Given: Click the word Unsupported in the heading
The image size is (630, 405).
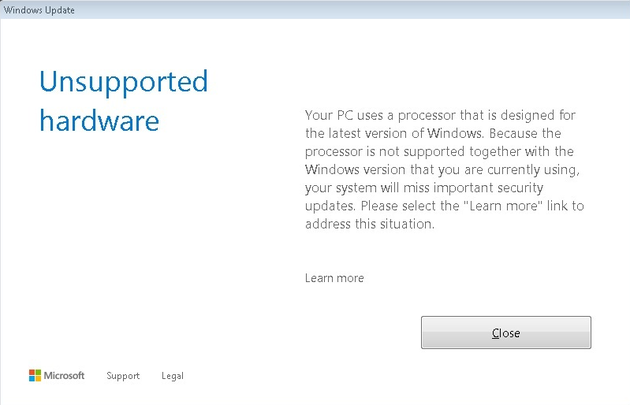Looking at the screenshot, I should tap(123, 81).
